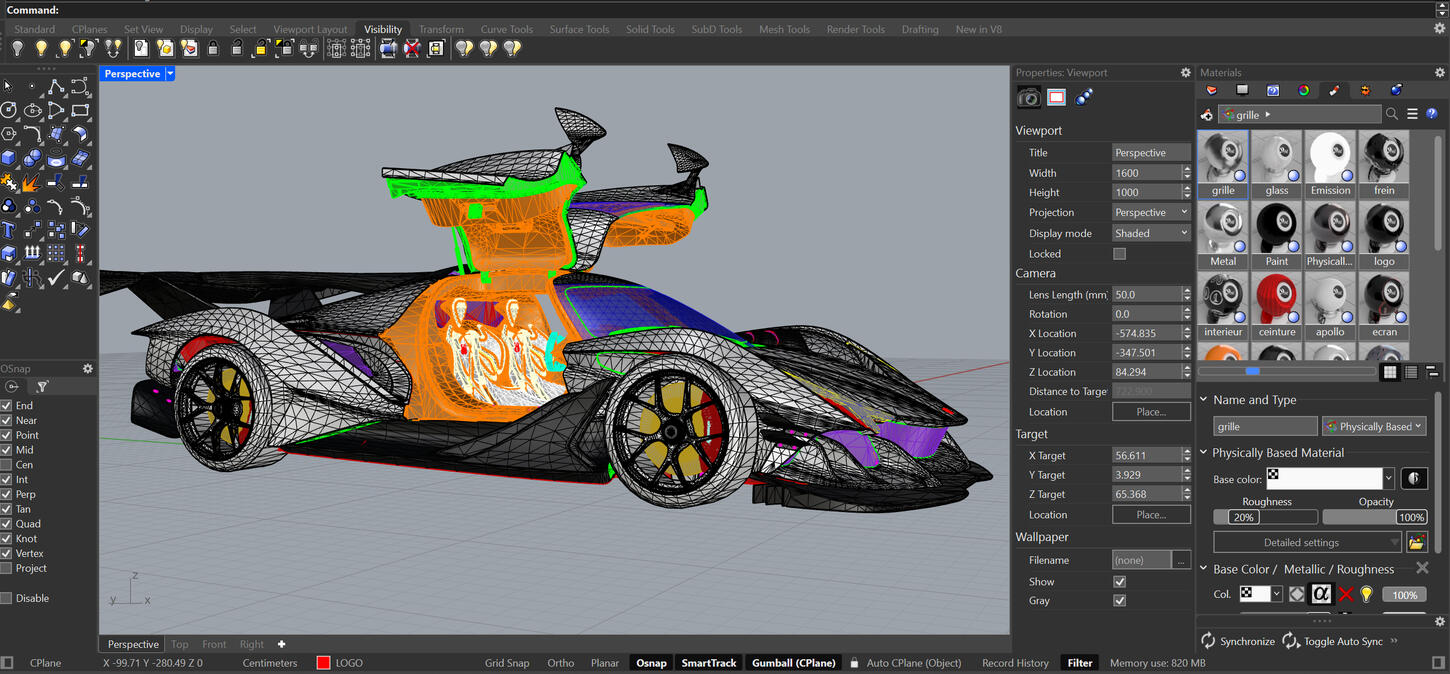Uncheck the Gray wallpaper checkbox

pos(1119,600)
